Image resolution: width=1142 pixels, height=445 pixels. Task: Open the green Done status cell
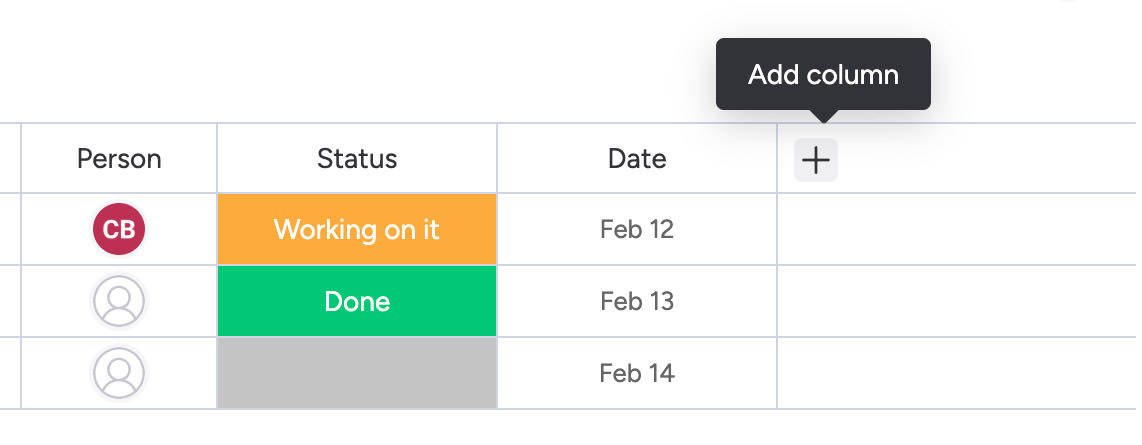[357, 301]
